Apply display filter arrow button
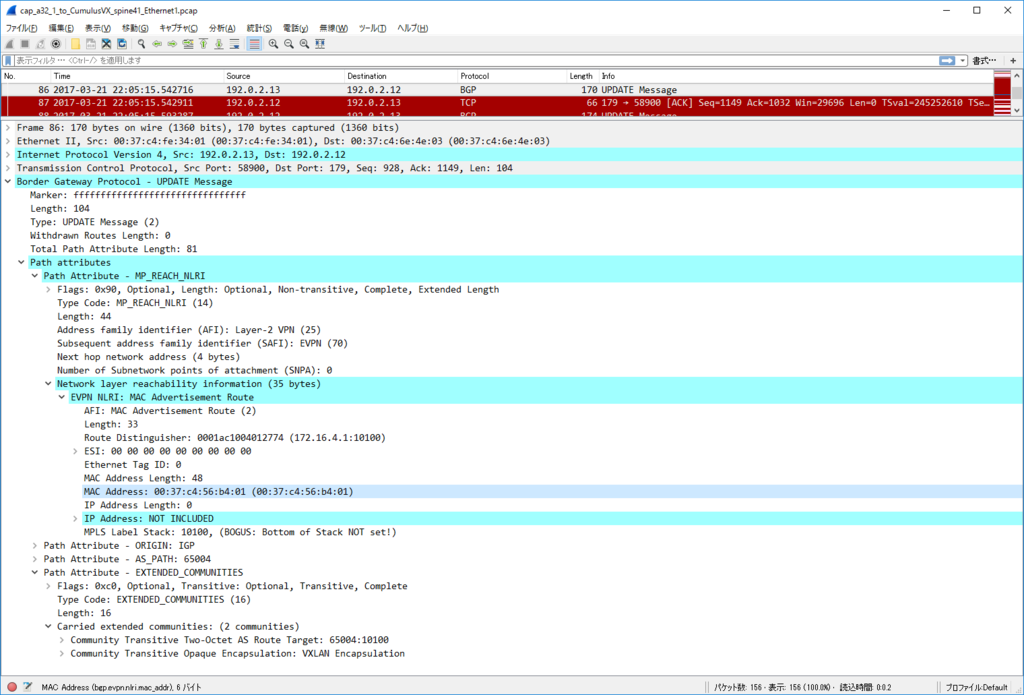This screenshot has width=1024, height=695. click(947, 60)
